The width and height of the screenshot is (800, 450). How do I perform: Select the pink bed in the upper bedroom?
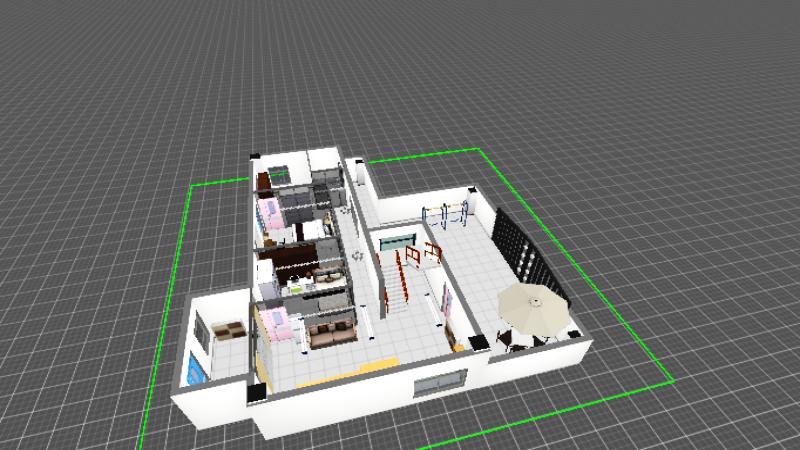click(270, 212)
